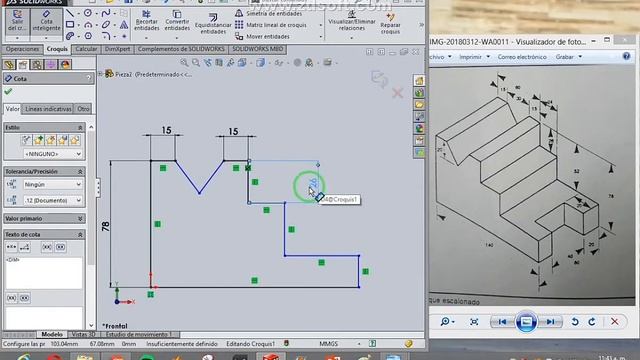Collapse Texto de cota section

[80, 234]
